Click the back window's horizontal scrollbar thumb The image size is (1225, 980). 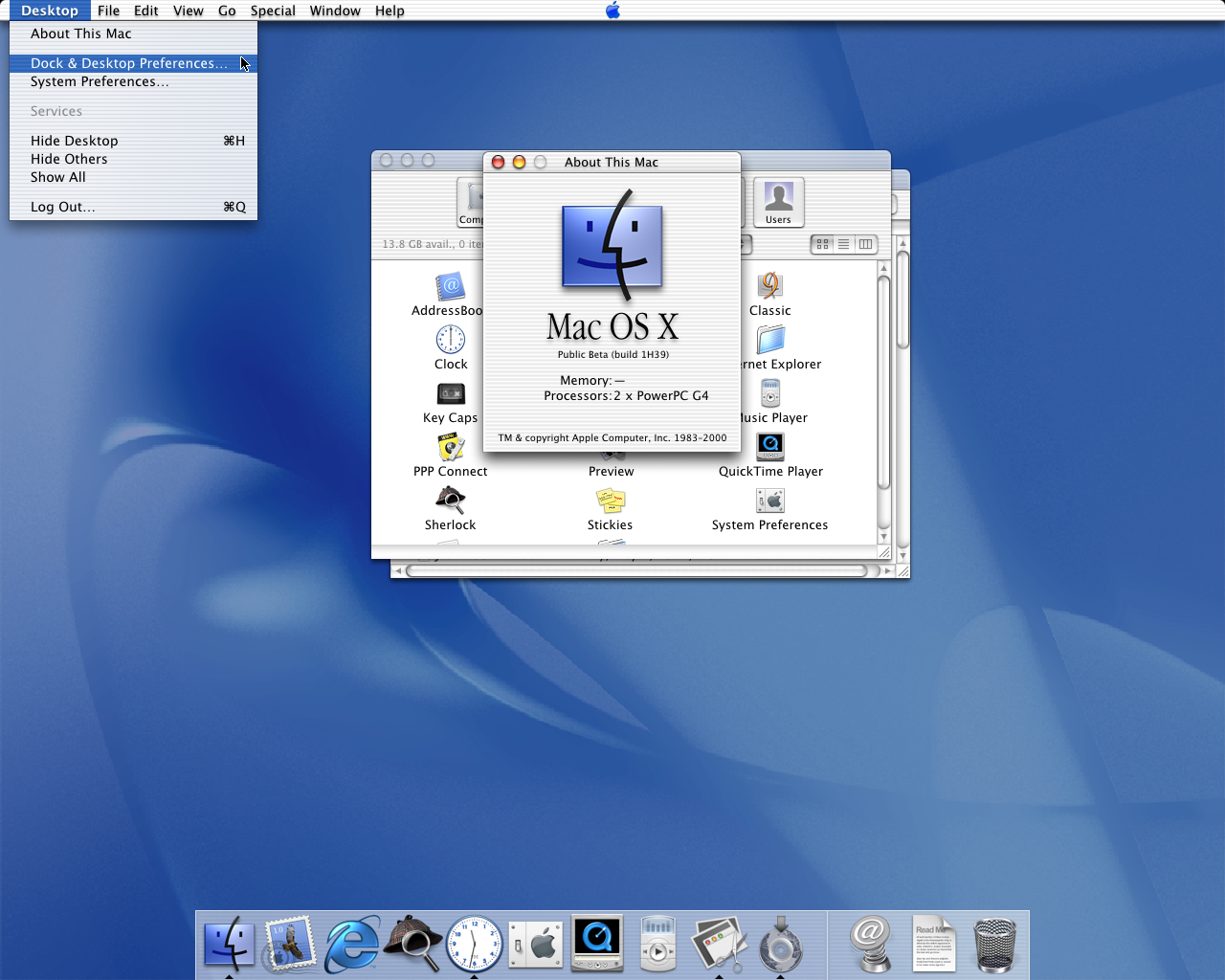(x=636, y=570)
